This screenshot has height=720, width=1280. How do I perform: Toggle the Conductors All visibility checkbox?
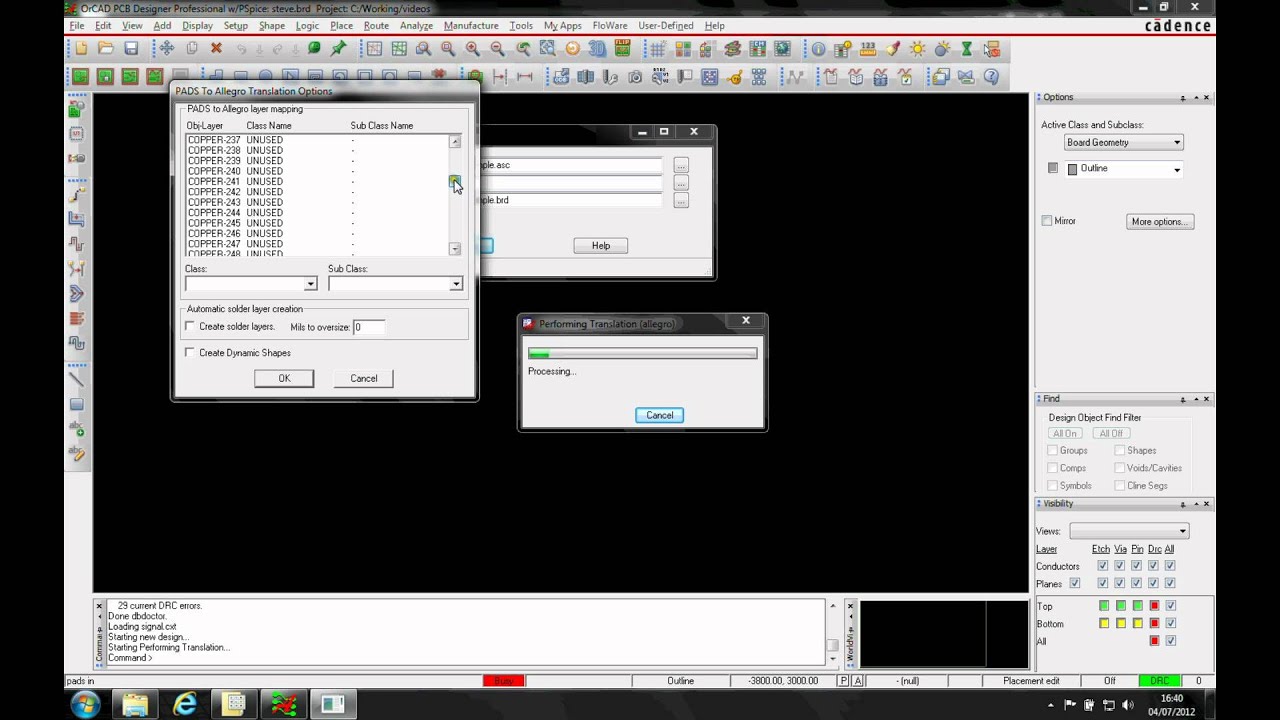point(1170,566)
